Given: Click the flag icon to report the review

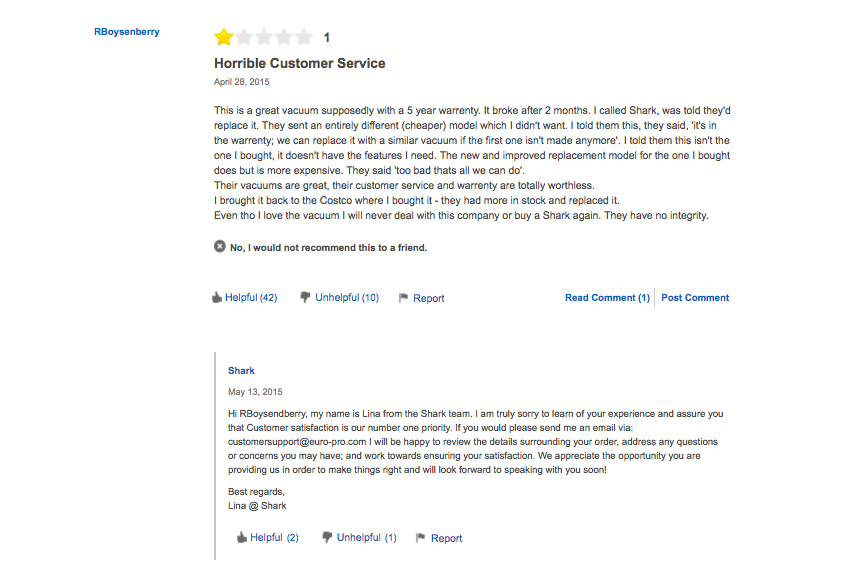Looking at the screenshot, I should (403, 298).
